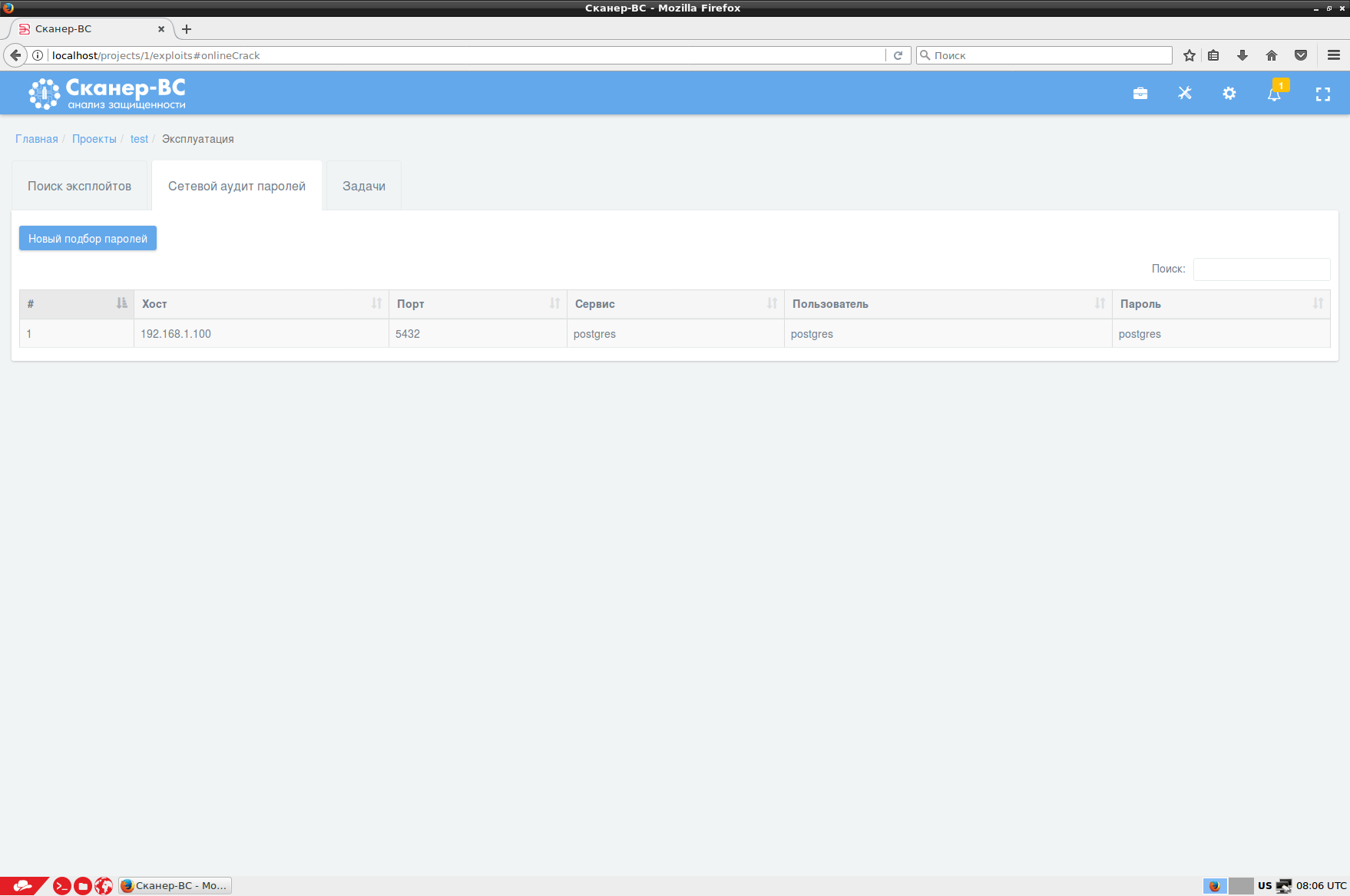Go back with Firefox back arrow
The image size is (1350, 896).
(x=15, y=55)
